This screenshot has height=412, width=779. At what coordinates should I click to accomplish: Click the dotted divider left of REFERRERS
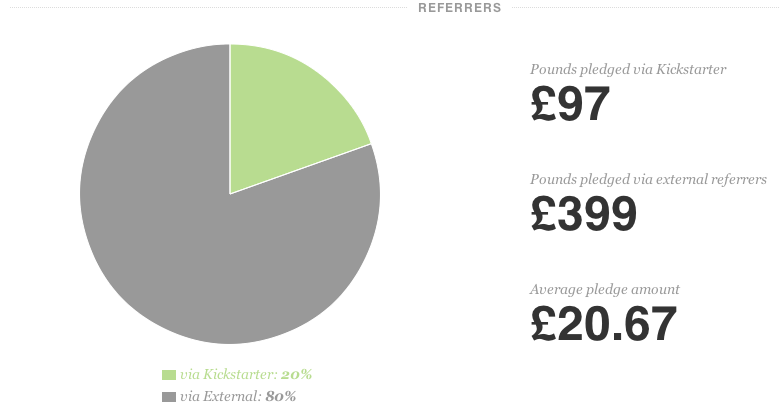click(209, 7)
